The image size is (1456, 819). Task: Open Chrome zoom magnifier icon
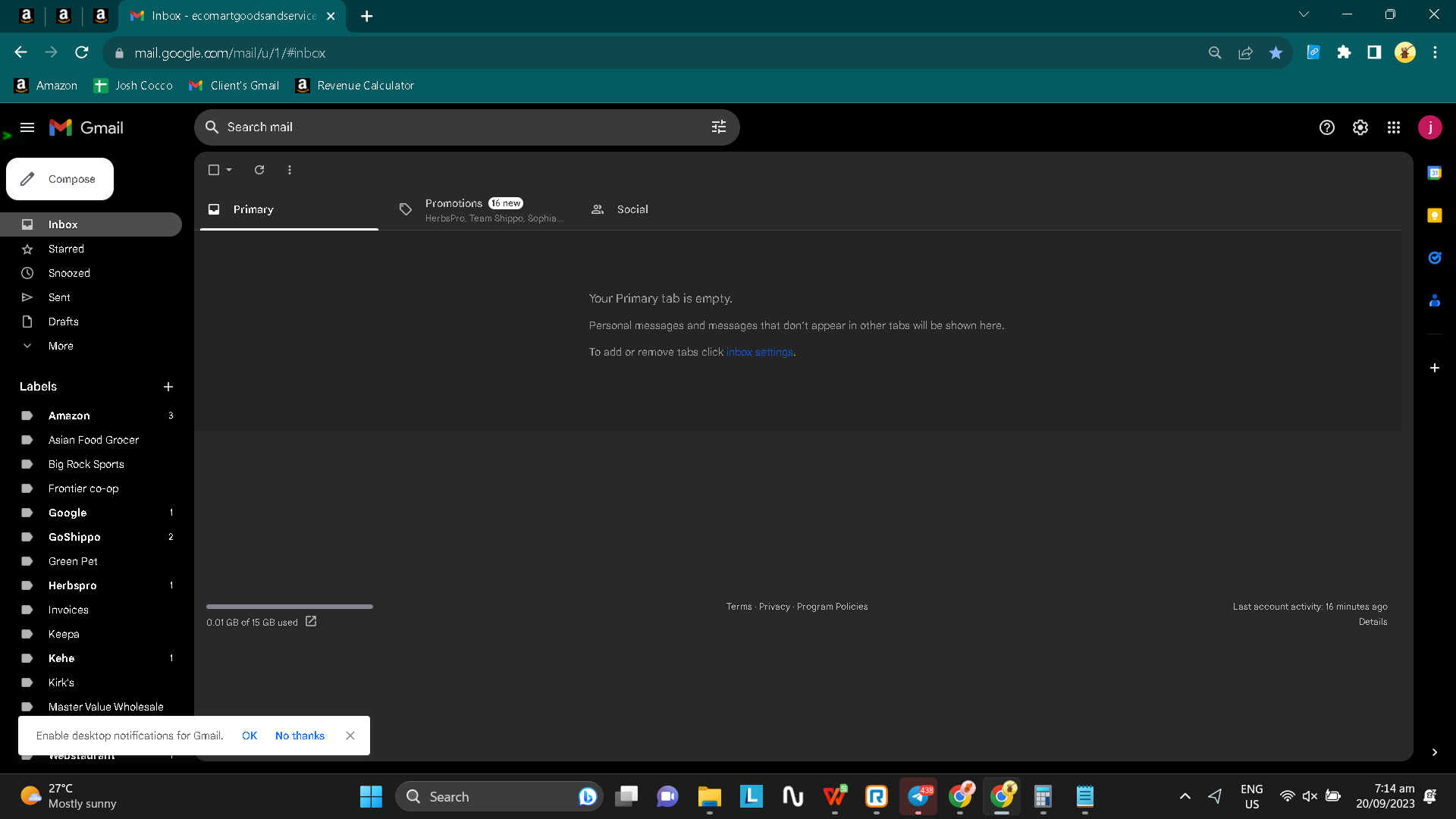(x=1215, y=53)
